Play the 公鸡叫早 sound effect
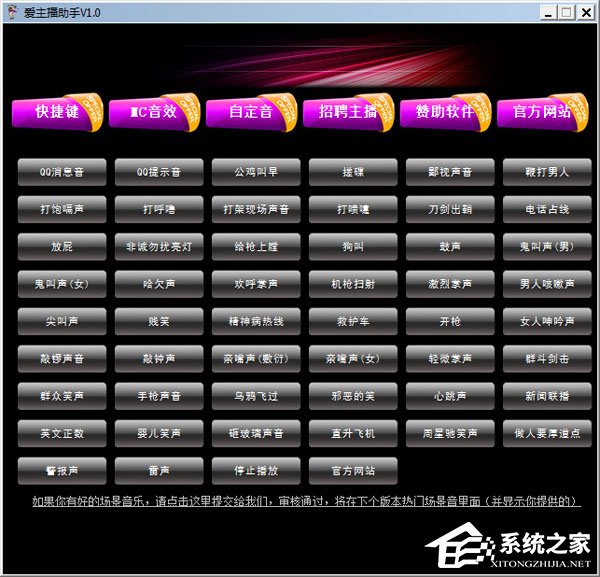Viewport: 600px width, 577px height. (256, 172)
